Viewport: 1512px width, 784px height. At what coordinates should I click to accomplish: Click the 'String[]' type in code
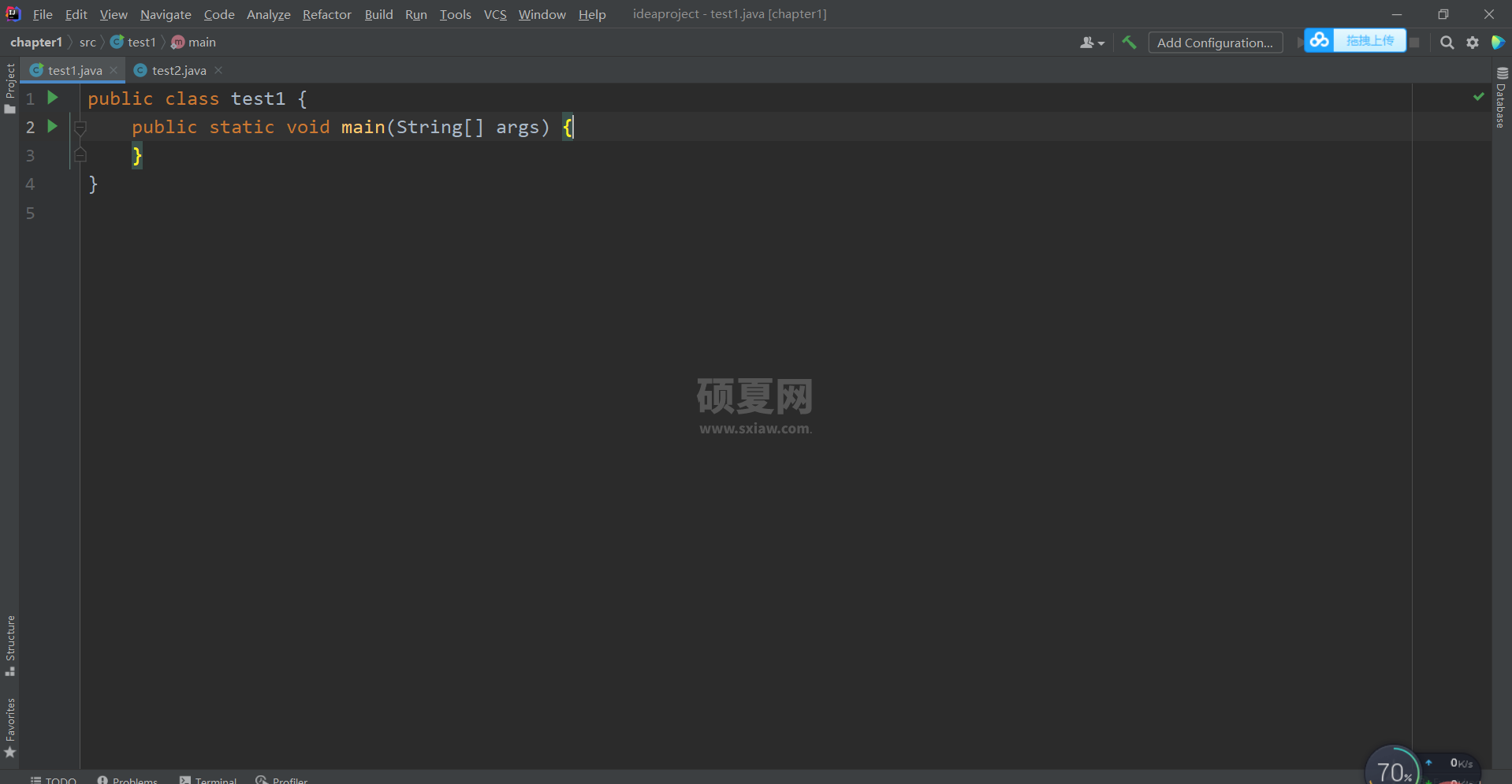click(440, 127)
